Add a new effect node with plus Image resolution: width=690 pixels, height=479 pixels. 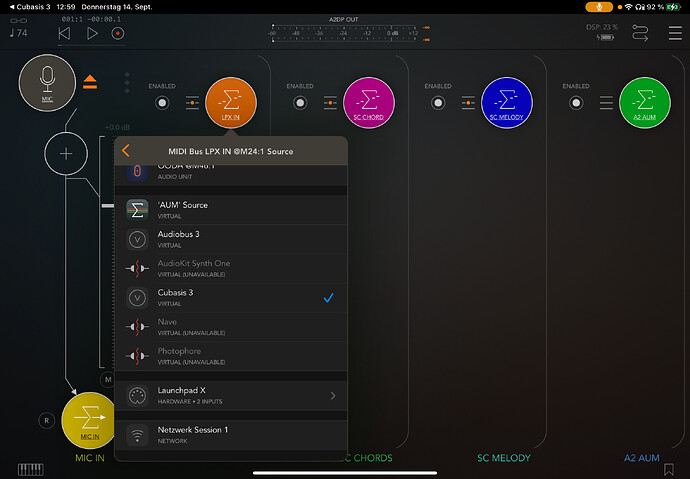[x=66, y=154]
